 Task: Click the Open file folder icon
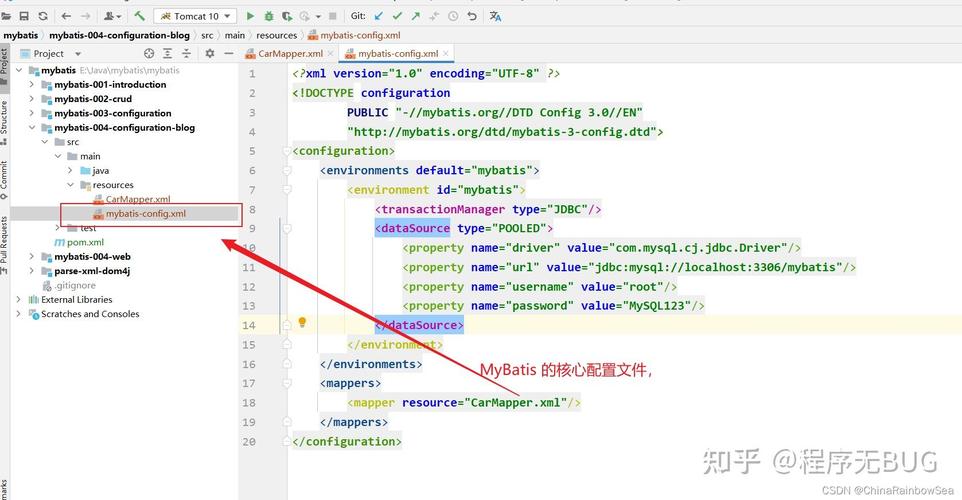click(6, 16)
